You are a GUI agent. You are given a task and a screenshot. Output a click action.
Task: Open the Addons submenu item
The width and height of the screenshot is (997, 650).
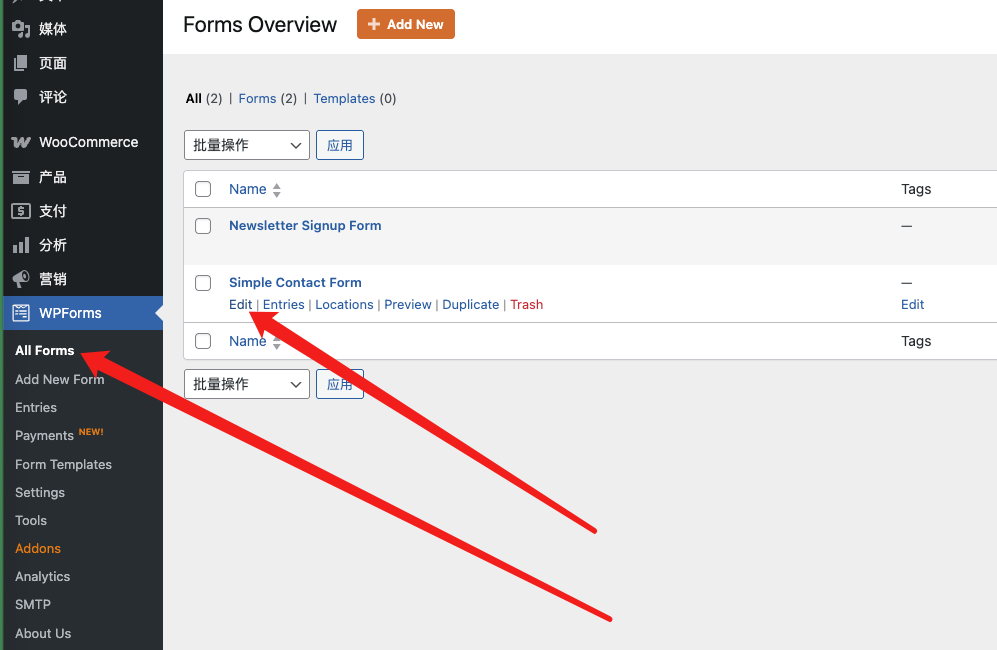click(38, 548)
